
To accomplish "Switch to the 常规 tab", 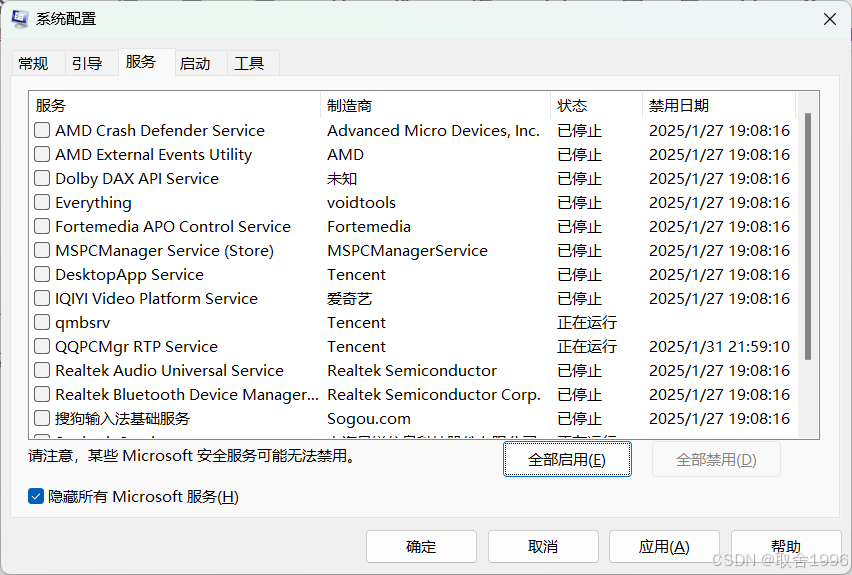I will [x=33, y=64].
